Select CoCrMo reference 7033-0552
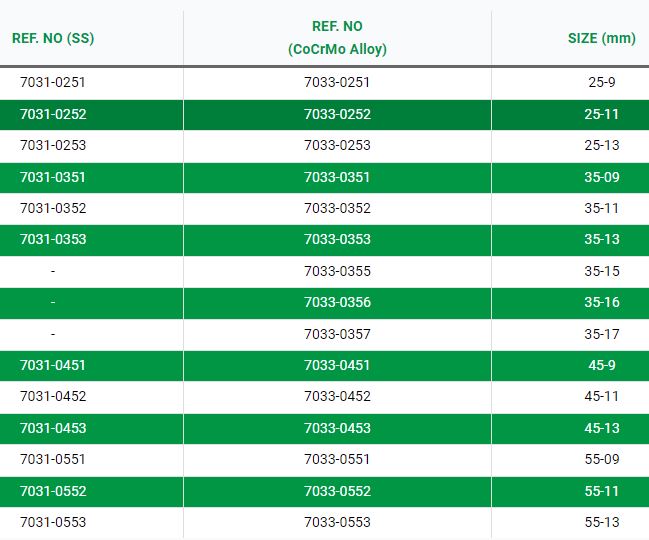Screen dimensions: 649x540 pos(337,492)
